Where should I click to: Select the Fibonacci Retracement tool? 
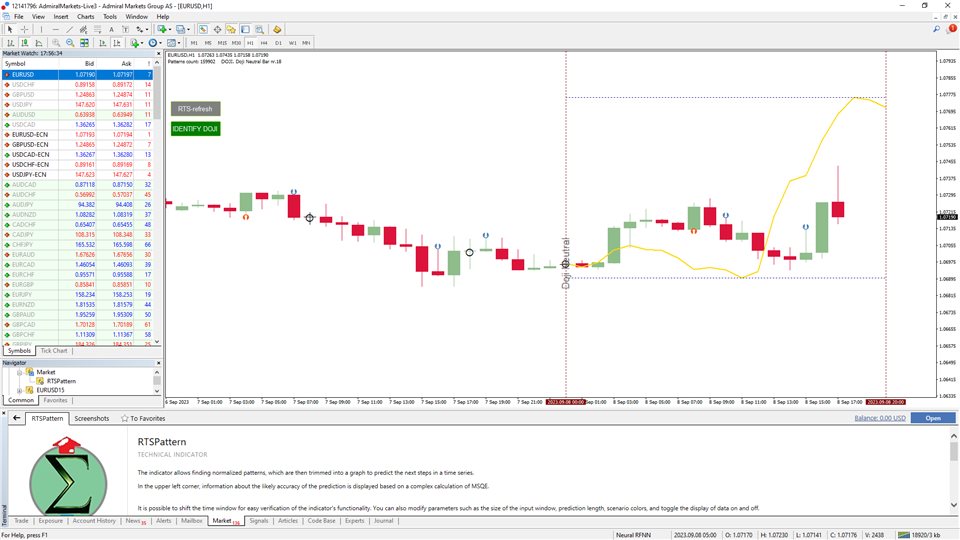(97, 29)
